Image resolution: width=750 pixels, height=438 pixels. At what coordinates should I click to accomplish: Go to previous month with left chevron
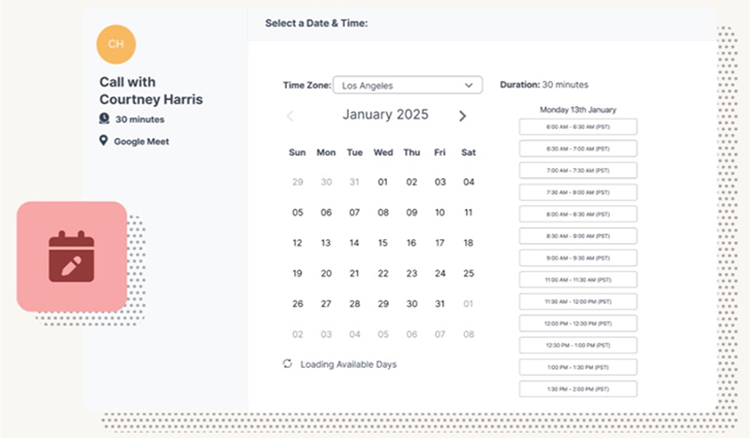point(290,116)
